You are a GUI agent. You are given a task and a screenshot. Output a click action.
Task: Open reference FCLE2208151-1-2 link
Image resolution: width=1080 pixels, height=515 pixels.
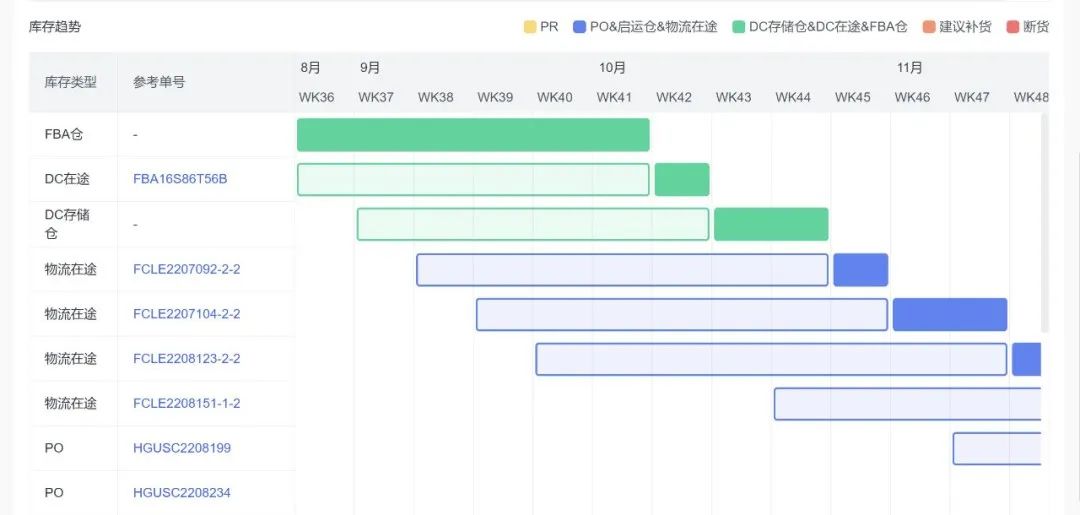187,403
